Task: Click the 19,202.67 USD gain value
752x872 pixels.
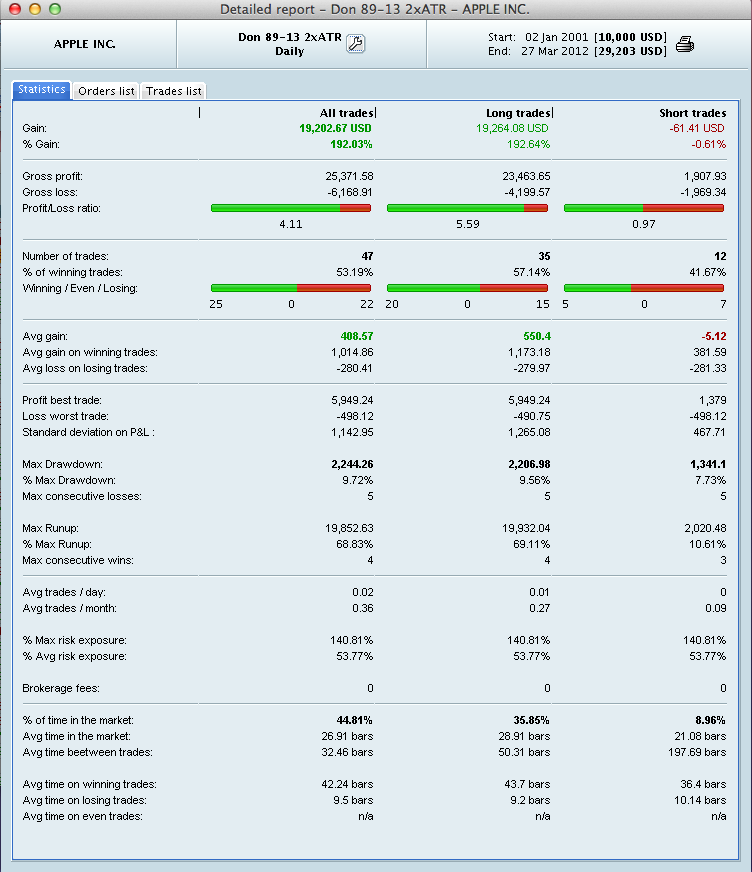Action: [x=335, y=128]
